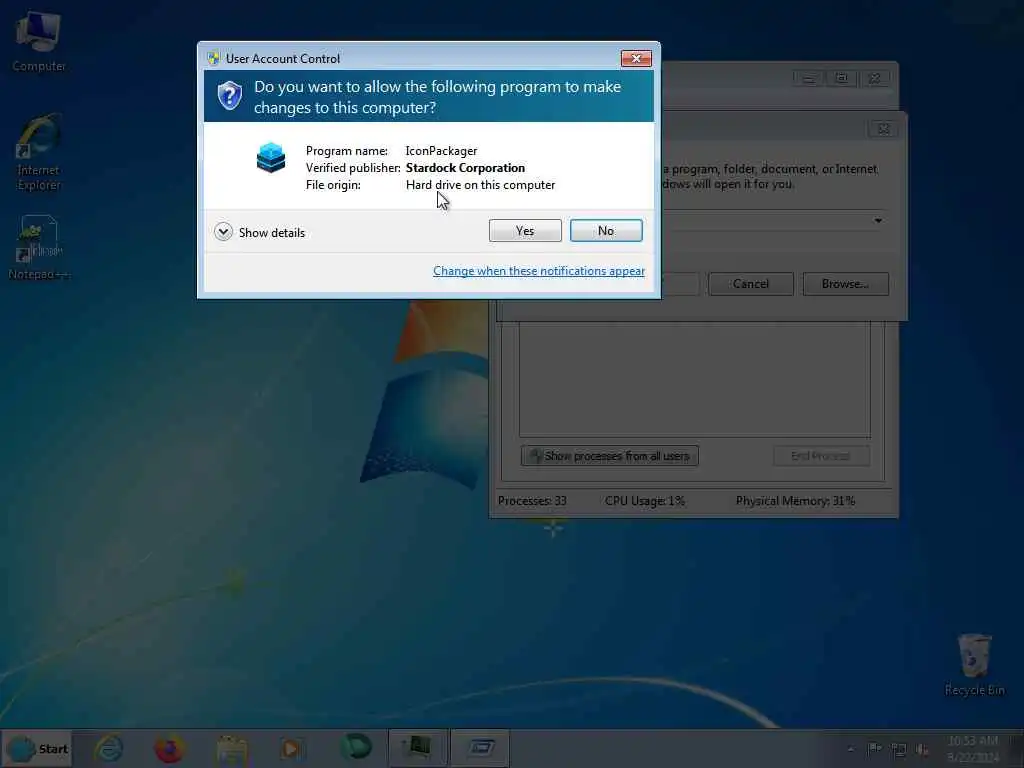
Task: Click the network tray icon
Action: pyautogui.click(x=899, y=750)
